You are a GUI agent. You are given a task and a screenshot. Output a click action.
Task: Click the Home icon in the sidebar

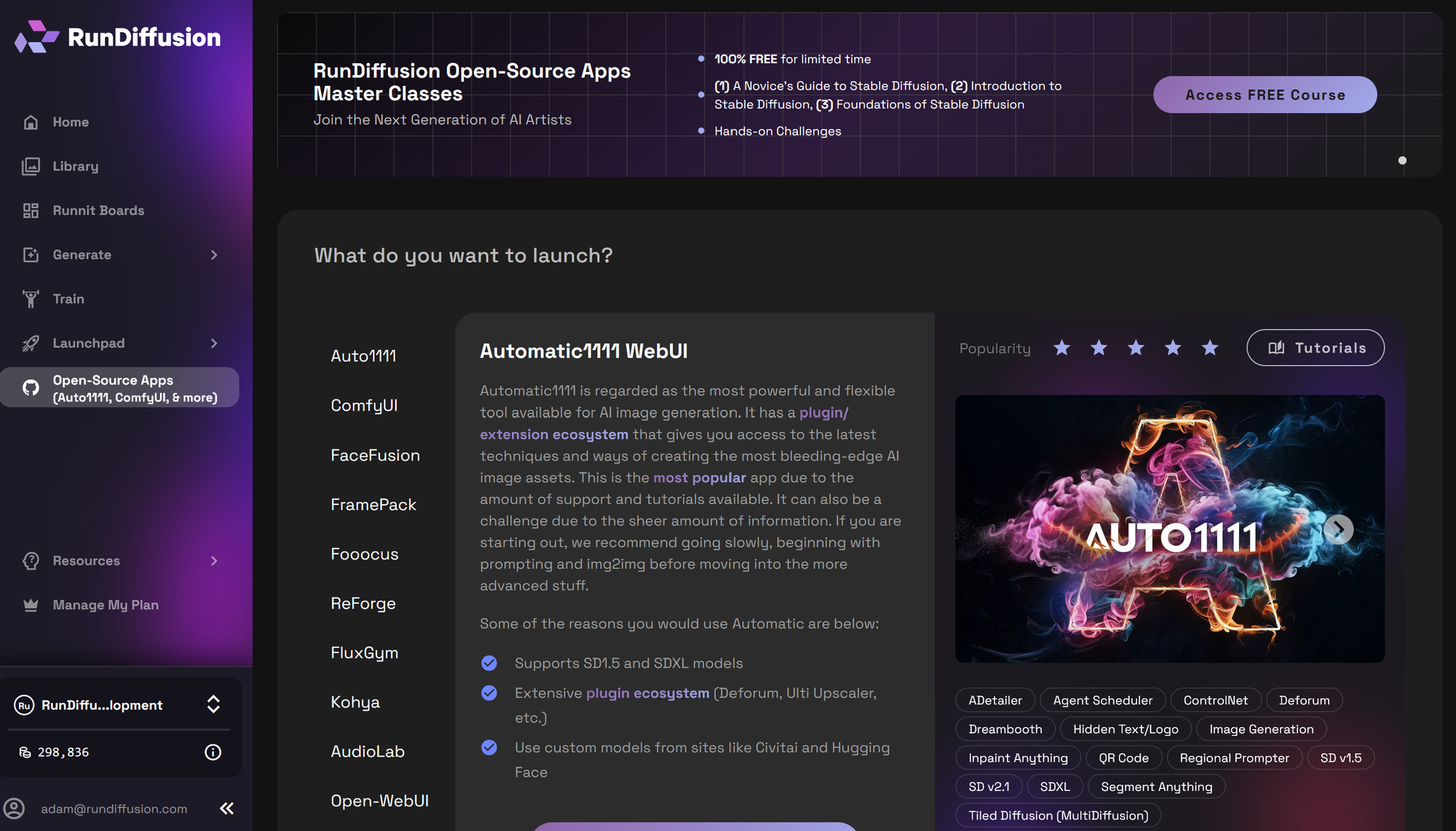coord(30,122)
